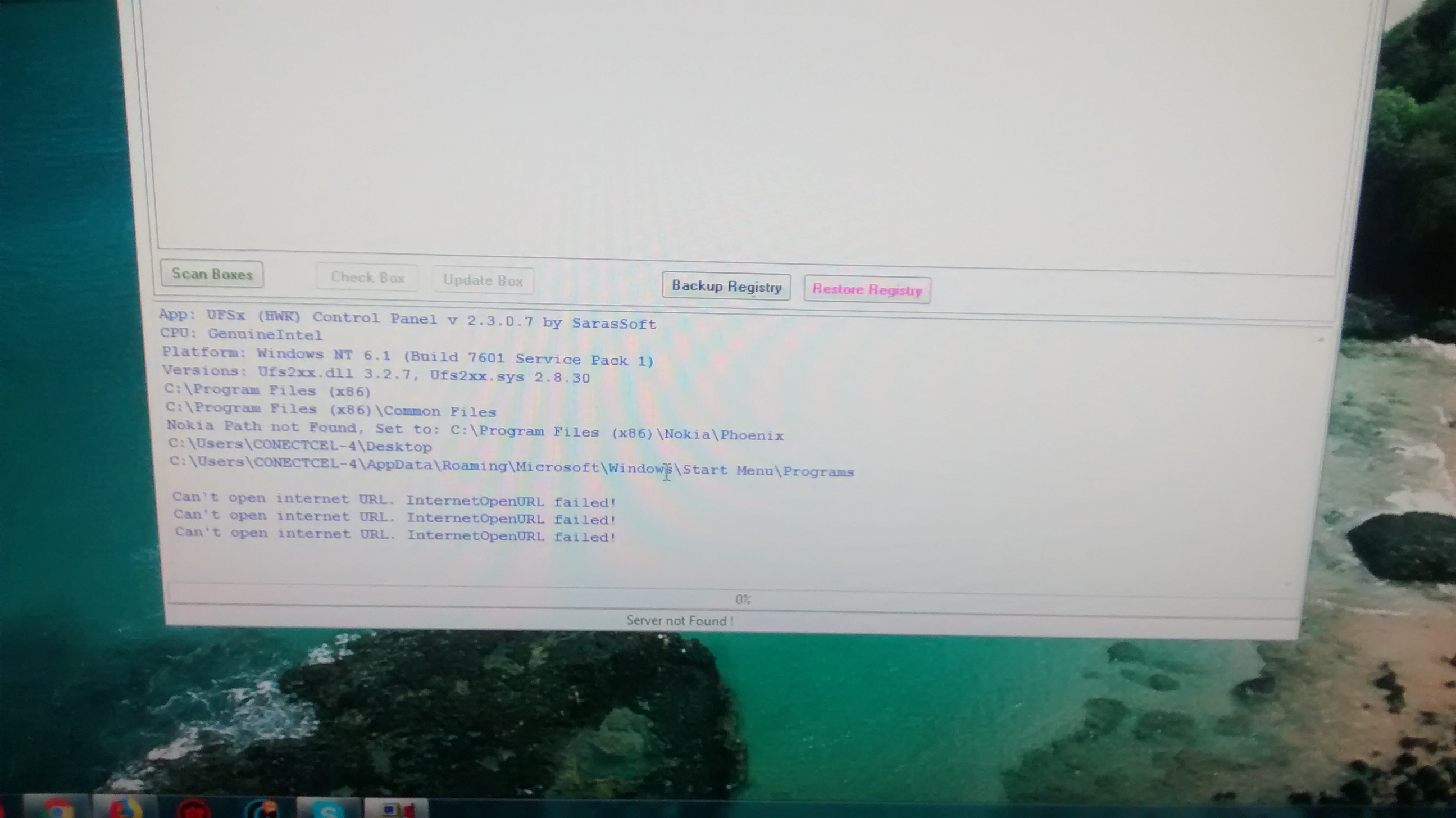Open the blue ring app with orange badge
This screenshot has width=1456, height=818.
262,810
